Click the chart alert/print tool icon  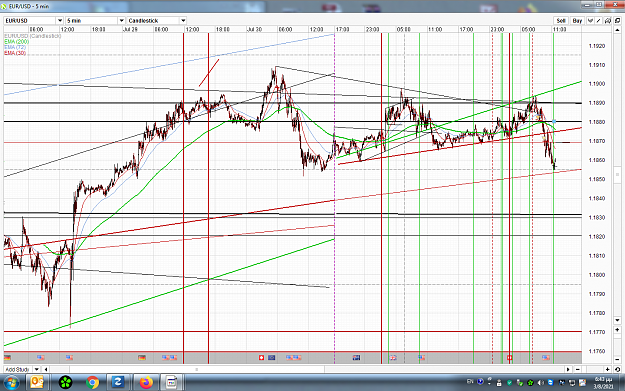[607, 21]
